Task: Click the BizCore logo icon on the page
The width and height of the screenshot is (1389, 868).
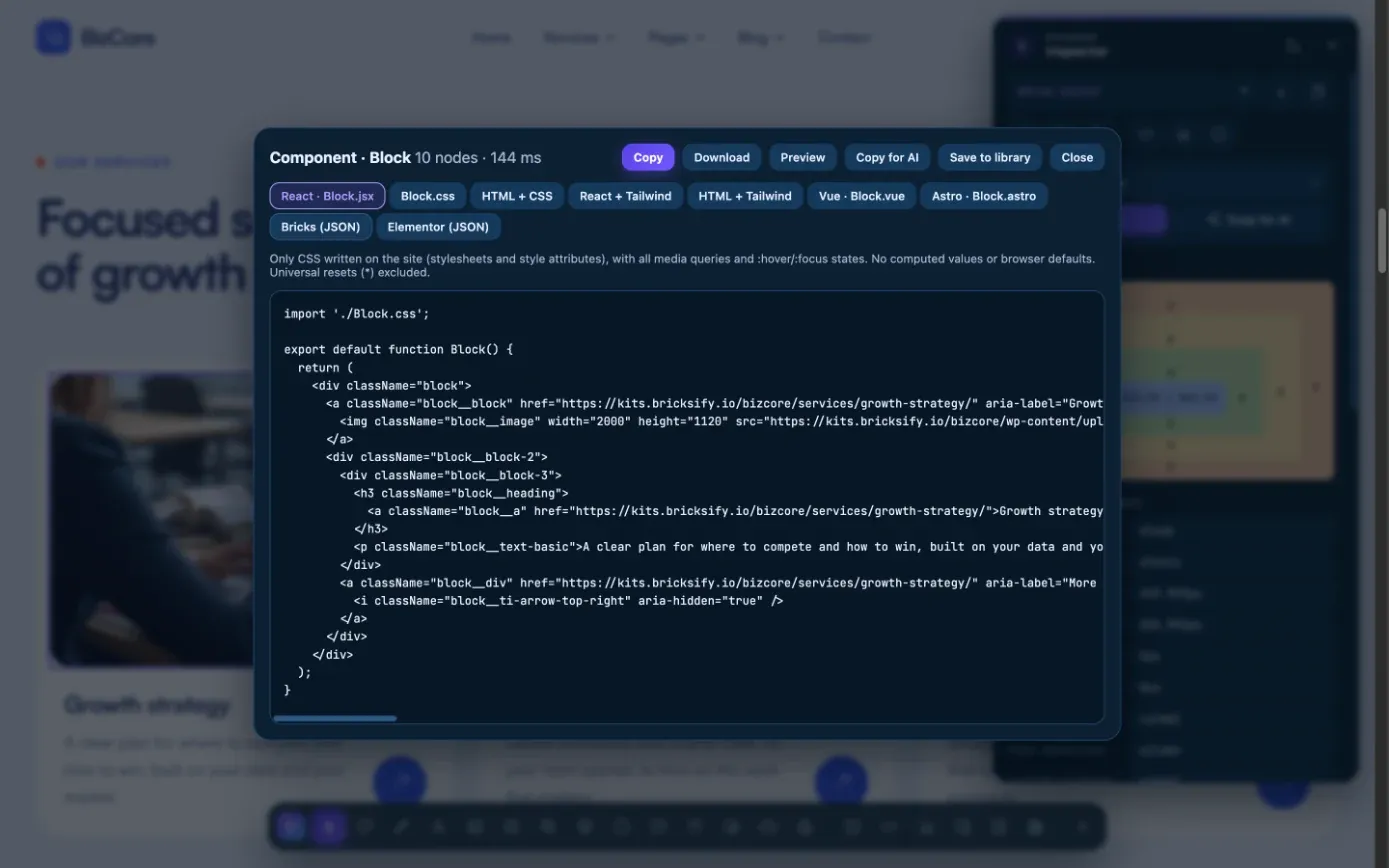Action: [53, 38]
